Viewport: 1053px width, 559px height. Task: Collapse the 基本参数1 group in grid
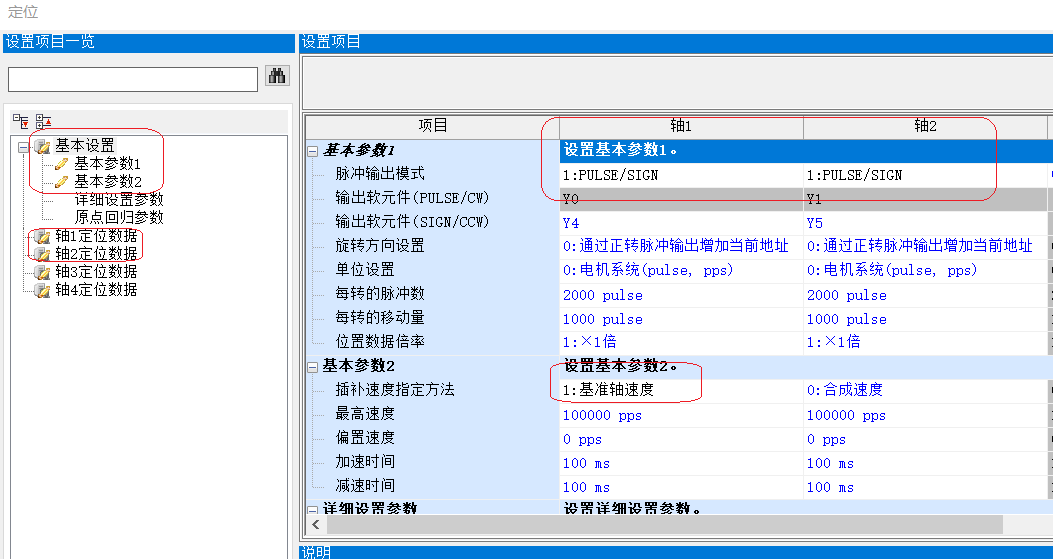(x=313, y=151)
